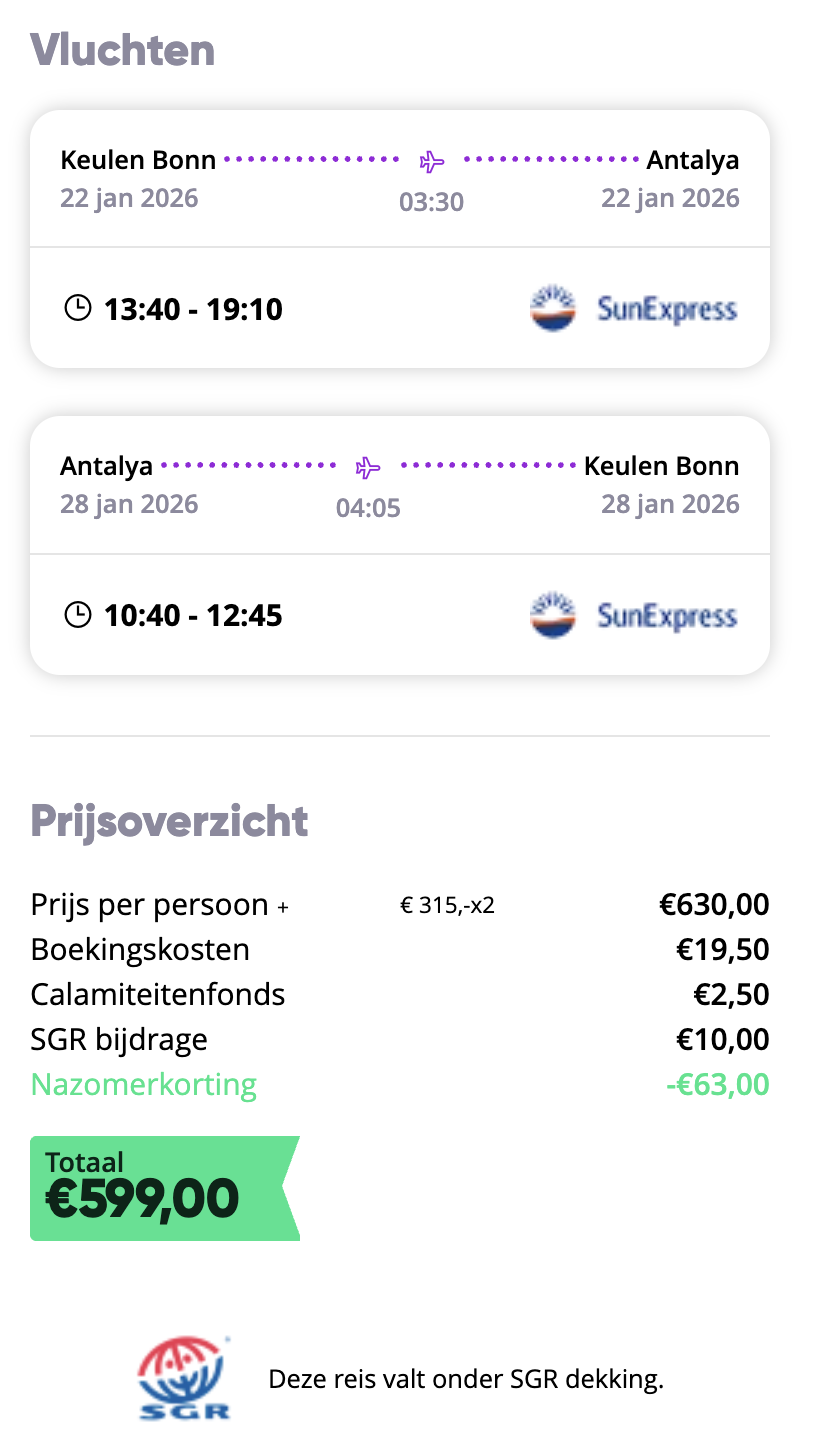Expand the plus next to Prijs per persoon

pyautogui.click(x=283, y=907)
